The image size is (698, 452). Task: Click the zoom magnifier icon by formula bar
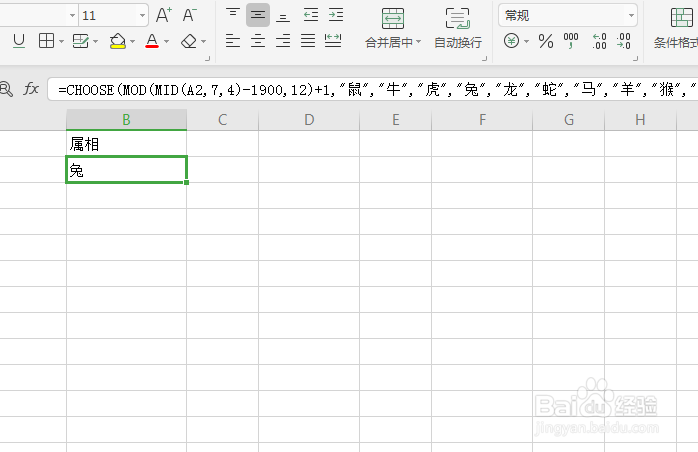coord(6,89)
